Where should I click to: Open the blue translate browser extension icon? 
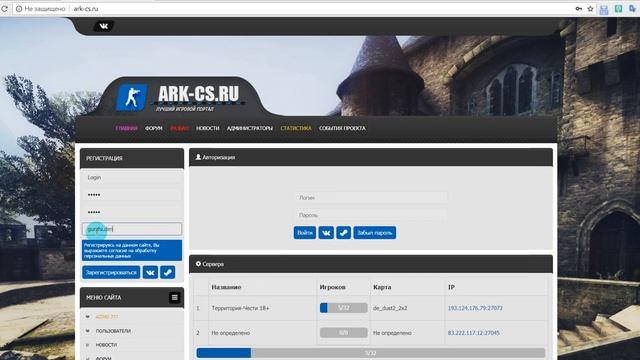pos(632,9)
